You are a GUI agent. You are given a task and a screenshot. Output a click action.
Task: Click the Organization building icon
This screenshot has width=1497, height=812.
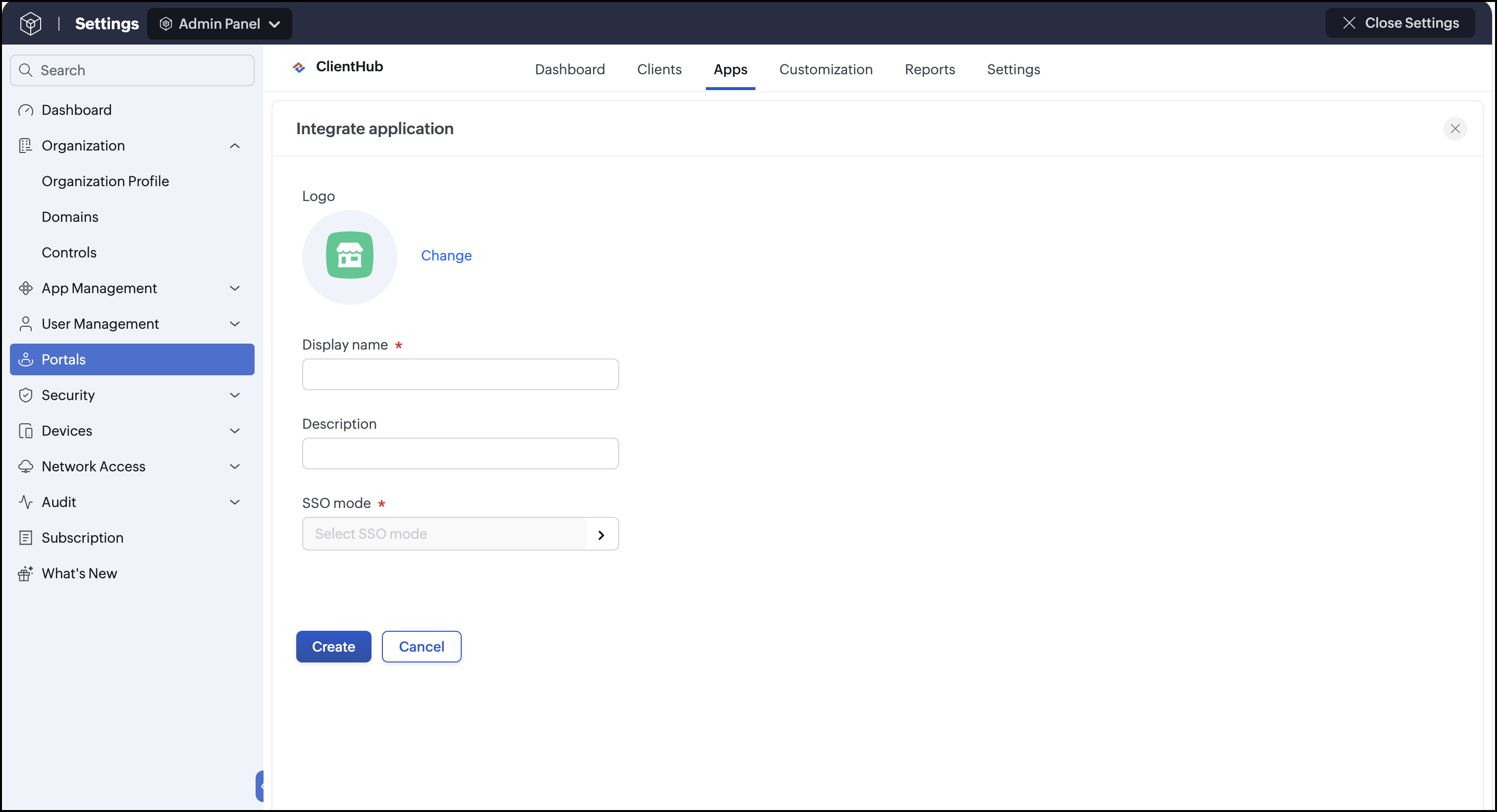pos(26,146)
